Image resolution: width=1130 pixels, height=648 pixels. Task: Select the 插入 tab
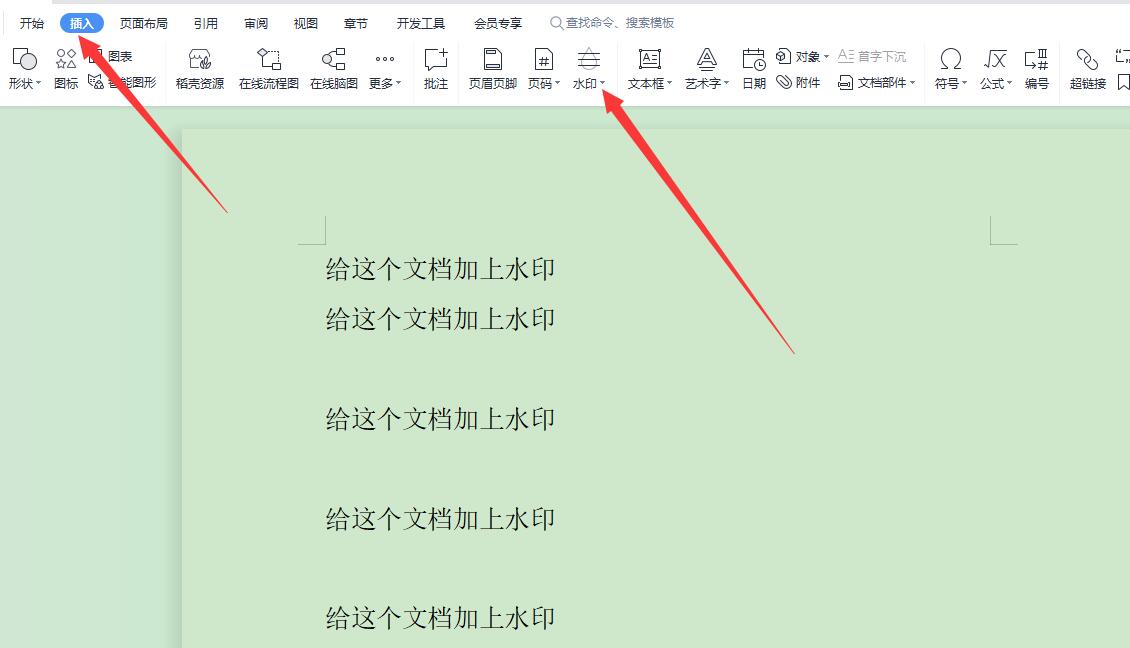[x=81, y=23]
